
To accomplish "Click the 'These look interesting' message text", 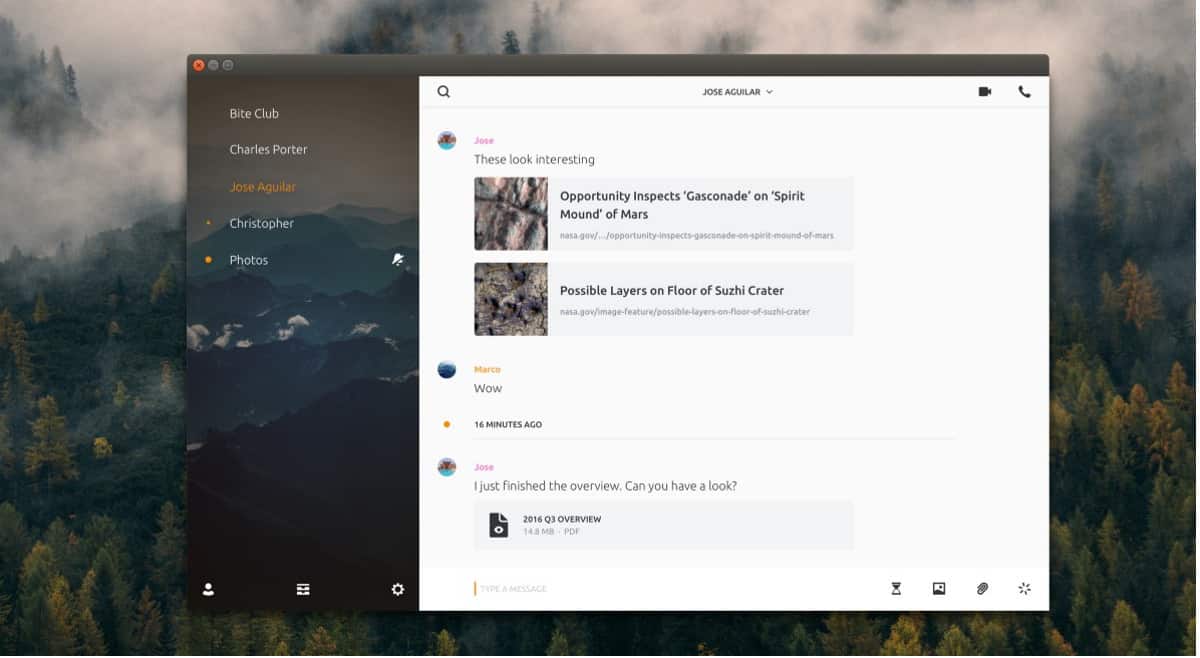I will click(534, 160).
